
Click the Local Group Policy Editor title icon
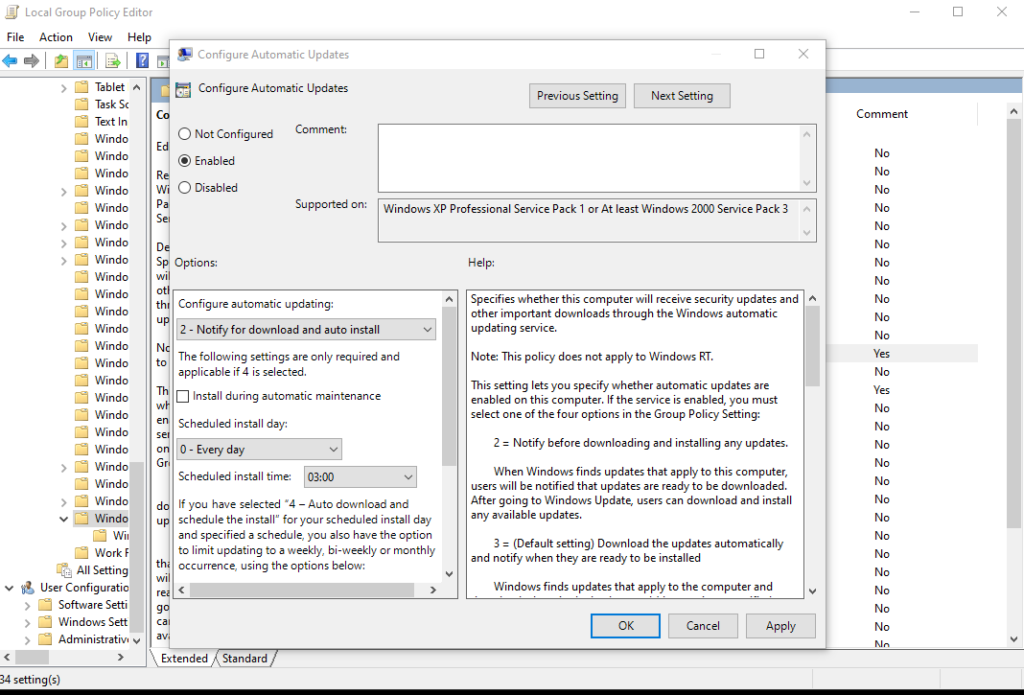click(12, 12)
